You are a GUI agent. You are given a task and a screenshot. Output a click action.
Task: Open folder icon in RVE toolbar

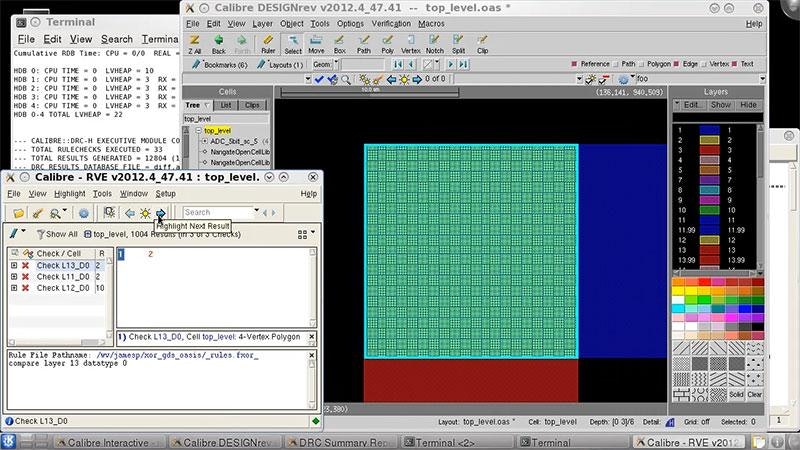[x=19, y=213]
